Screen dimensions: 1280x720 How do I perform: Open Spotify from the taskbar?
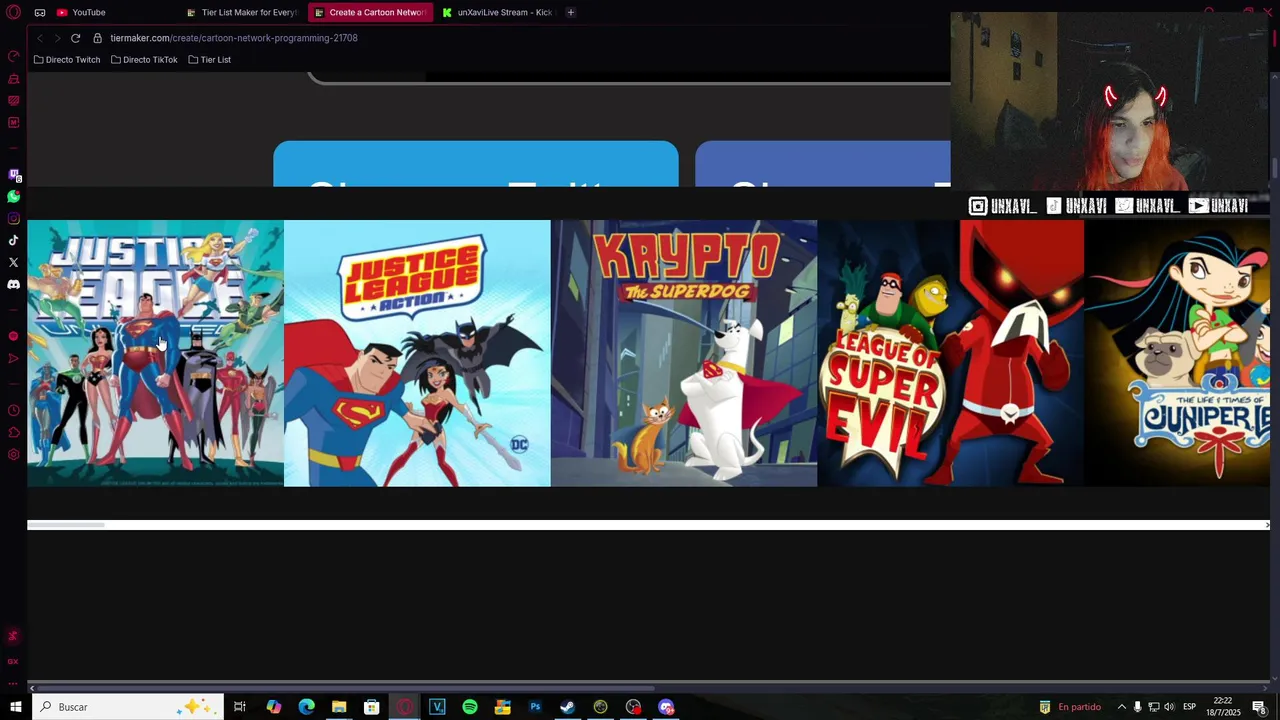pos(470,707)
